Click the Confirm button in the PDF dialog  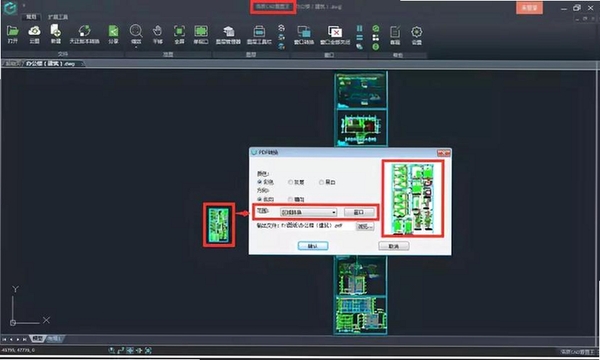(313, 246)
